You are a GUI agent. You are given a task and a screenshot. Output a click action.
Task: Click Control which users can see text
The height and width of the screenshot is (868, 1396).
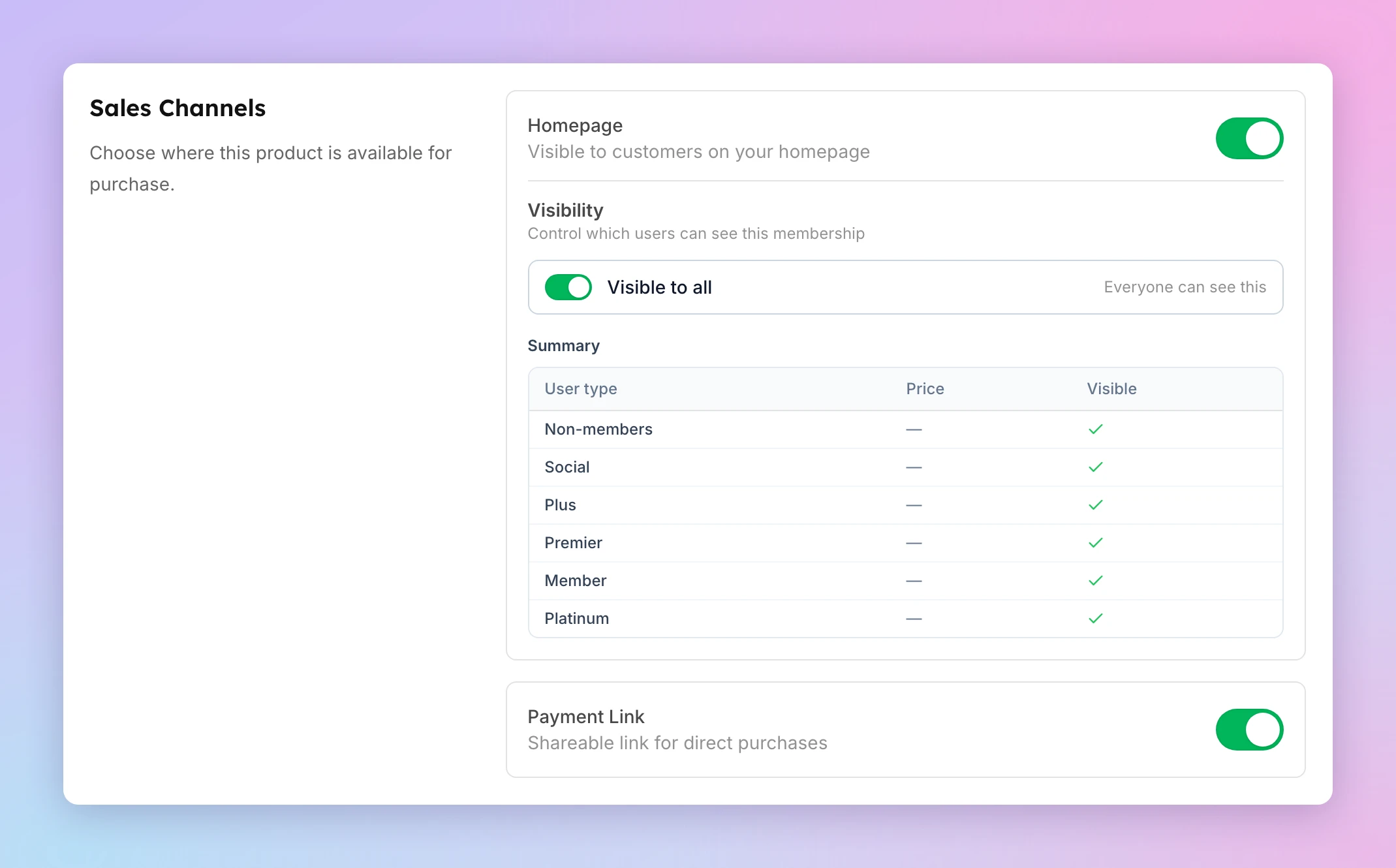click(x=696, y=234)
